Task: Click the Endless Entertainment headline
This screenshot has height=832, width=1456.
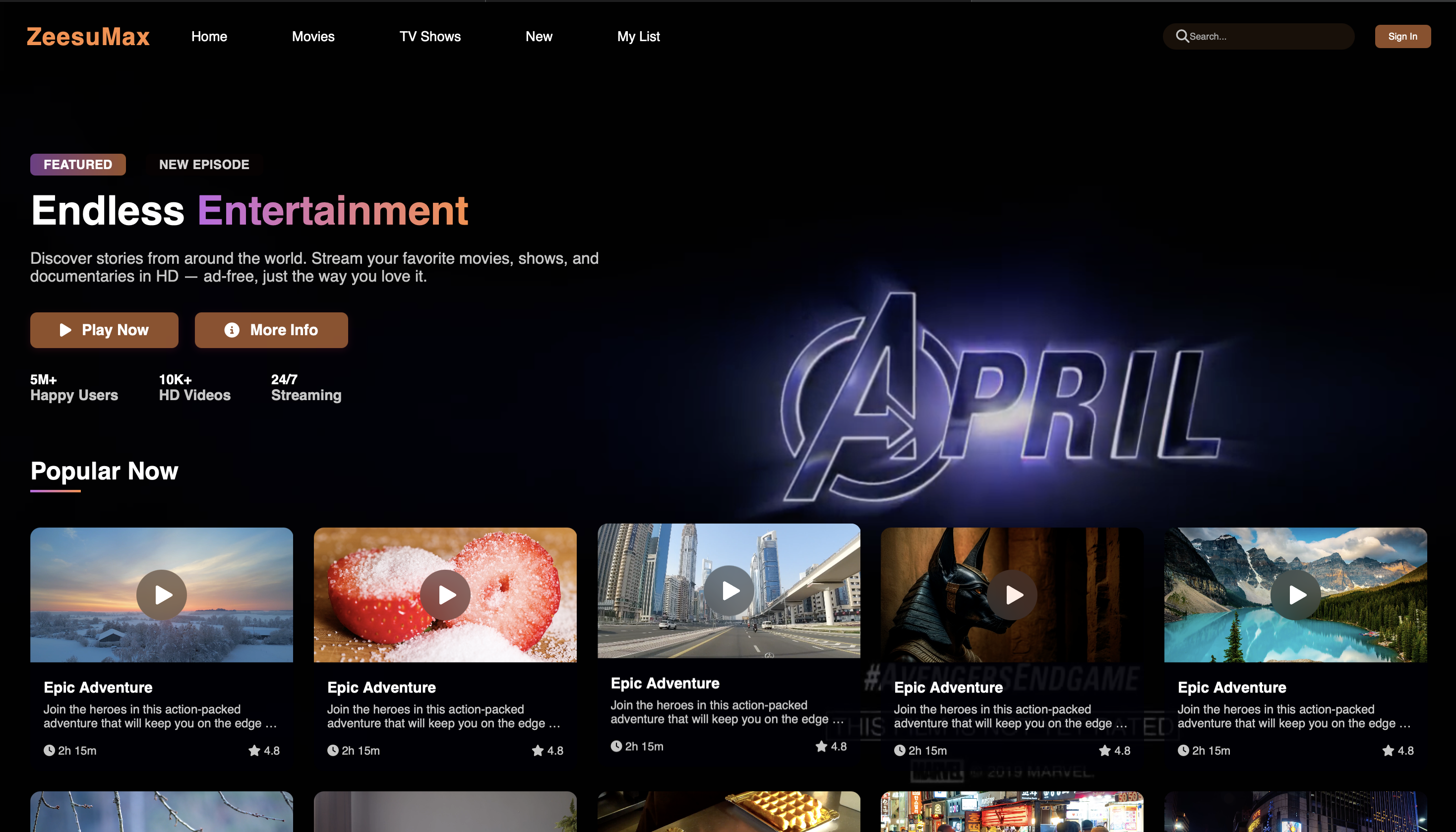Action: click(250, 211)
